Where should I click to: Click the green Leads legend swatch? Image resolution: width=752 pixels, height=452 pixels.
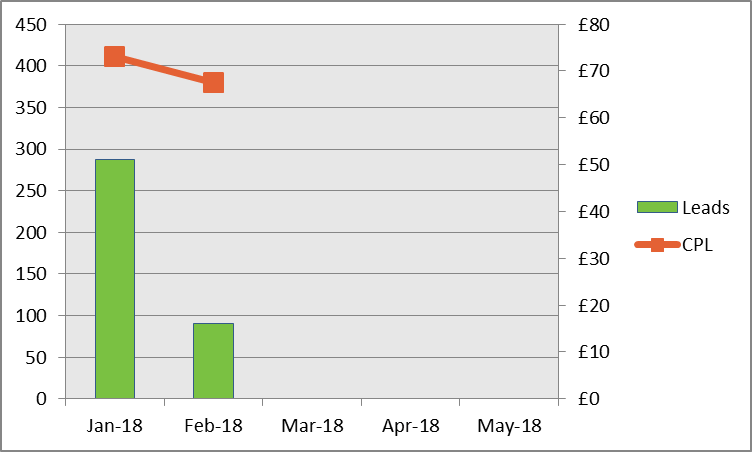pos(657,208)
